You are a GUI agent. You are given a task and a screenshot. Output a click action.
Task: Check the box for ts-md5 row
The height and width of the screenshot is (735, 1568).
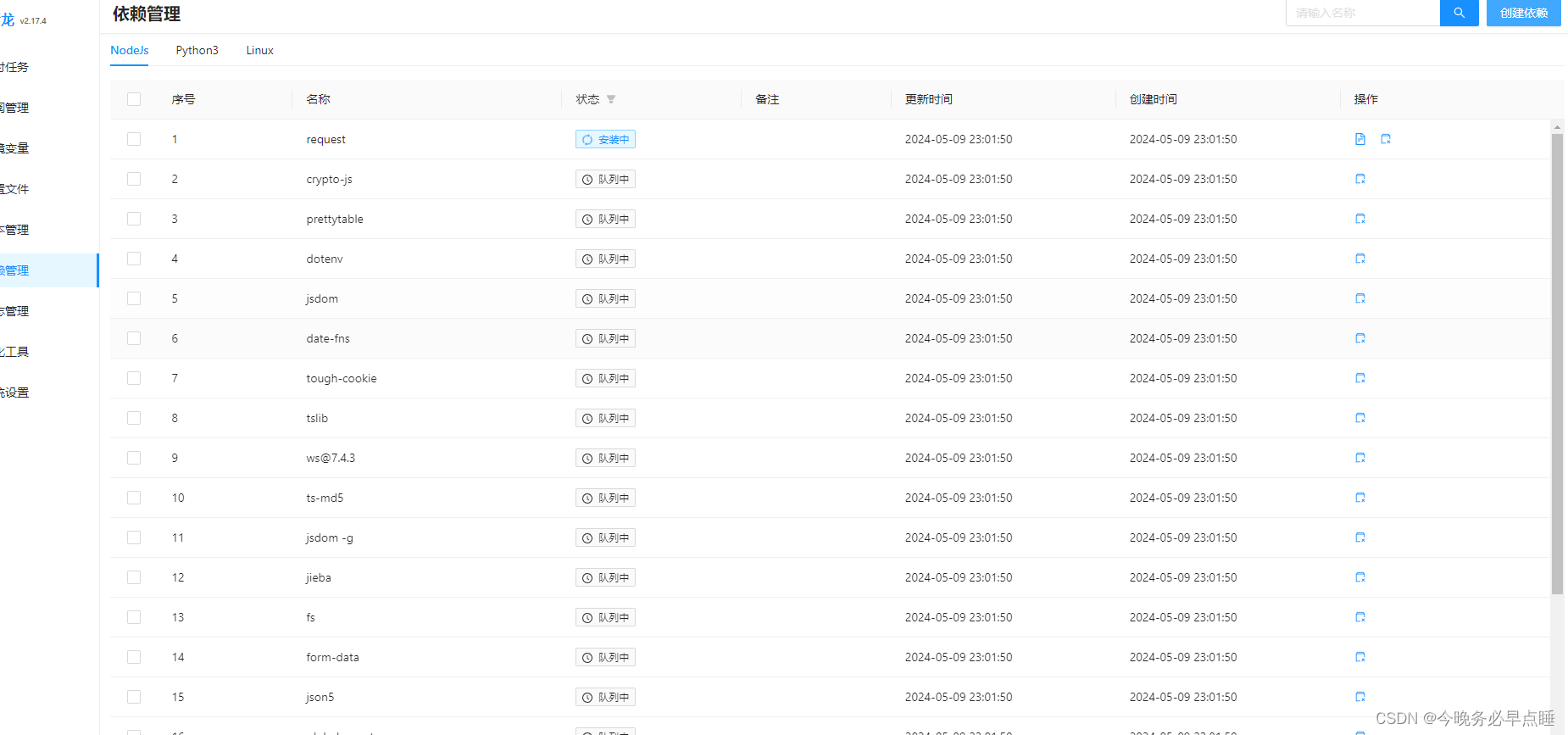pos(134,498)
